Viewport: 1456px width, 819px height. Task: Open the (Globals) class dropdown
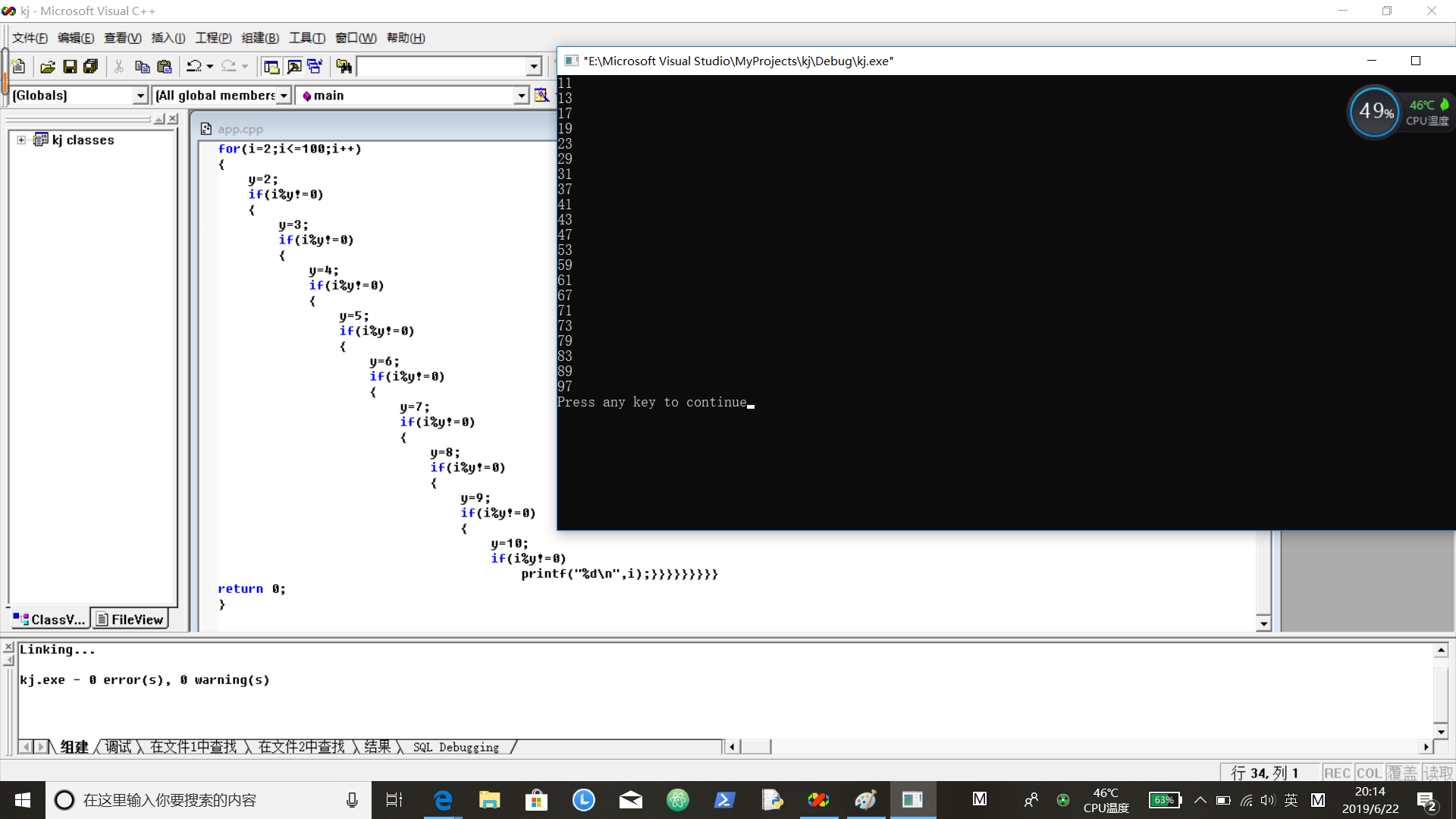pos(140,96)
